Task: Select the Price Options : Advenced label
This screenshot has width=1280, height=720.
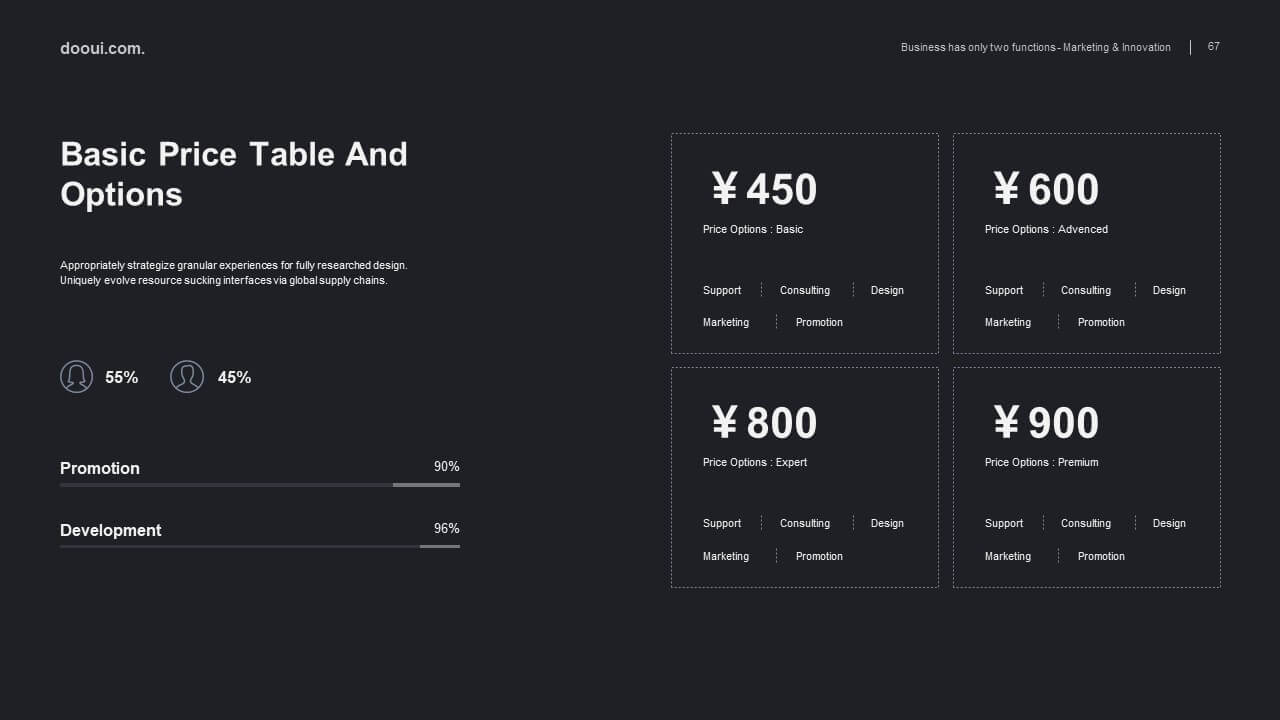Action: pos(1046,229)
